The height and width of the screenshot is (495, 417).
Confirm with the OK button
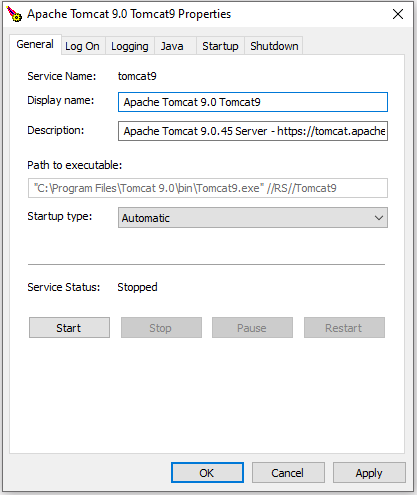point(207,473)
